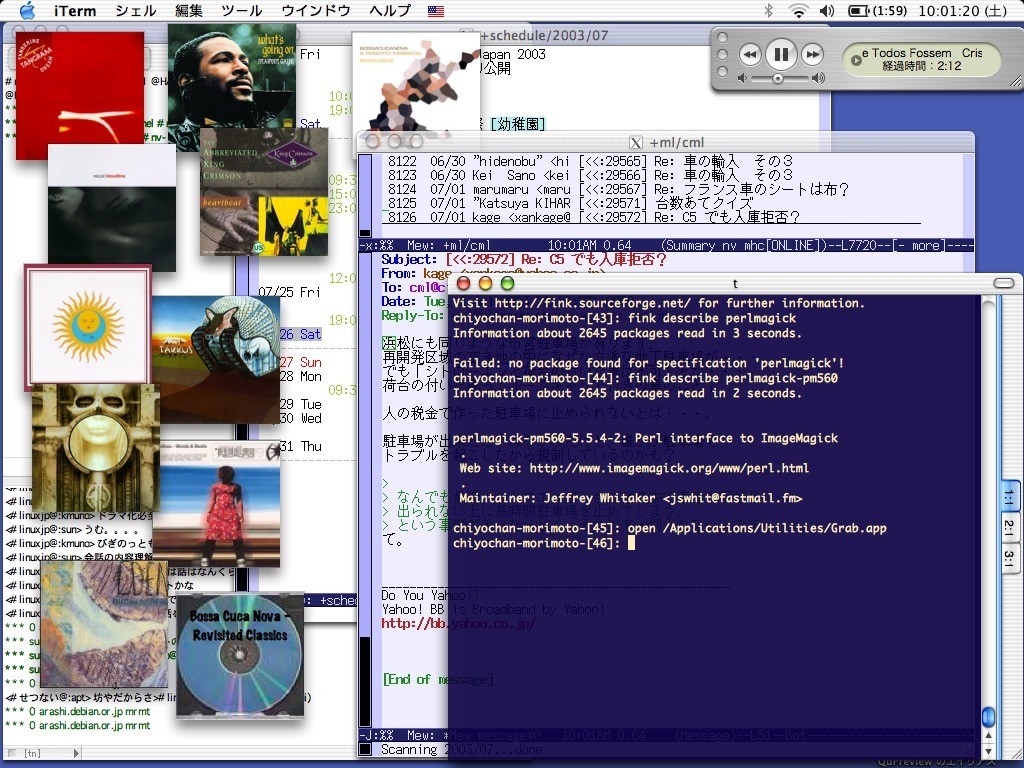
Task: Click the 27 Sun date in schedule window
Action: click(300, 362)
